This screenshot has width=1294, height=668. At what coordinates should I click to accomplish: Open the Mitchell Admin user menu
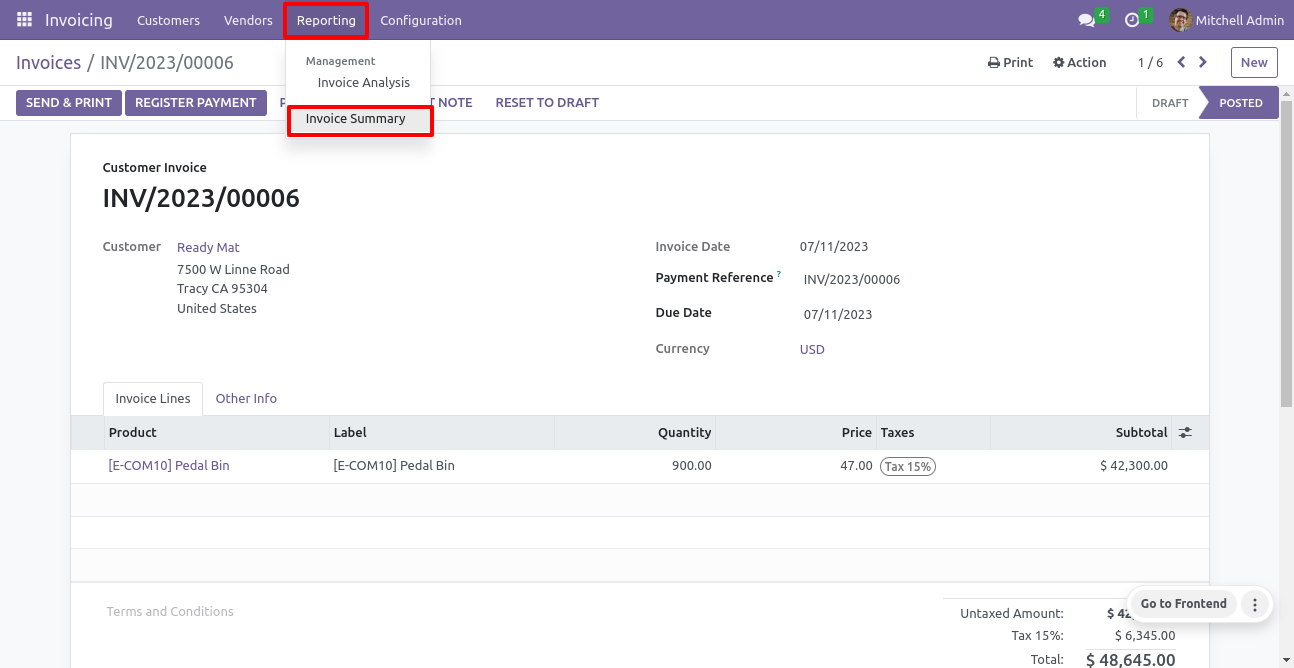tap(1226, 20)
